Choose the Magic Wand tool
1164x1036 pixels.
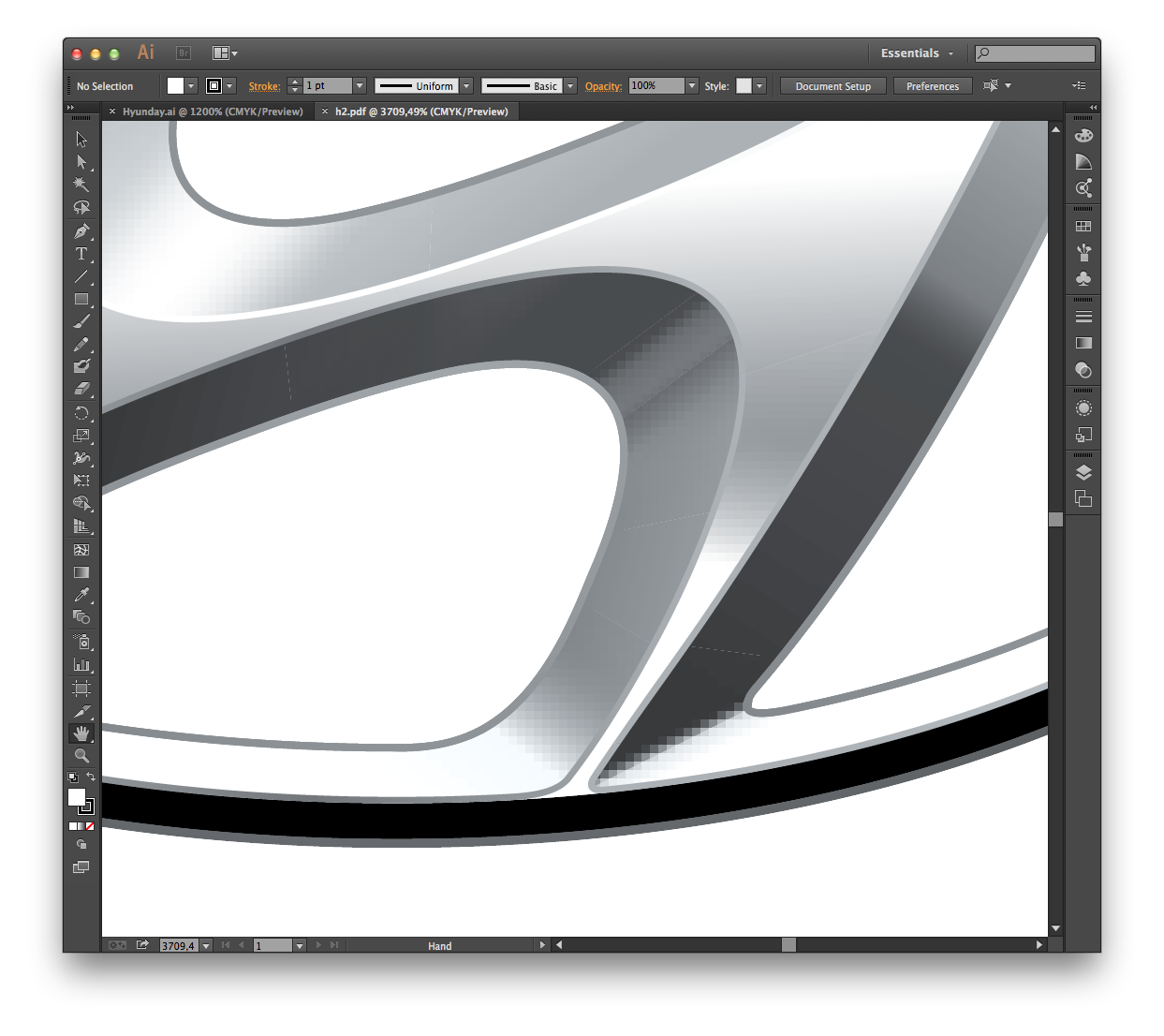coord(81,185)
